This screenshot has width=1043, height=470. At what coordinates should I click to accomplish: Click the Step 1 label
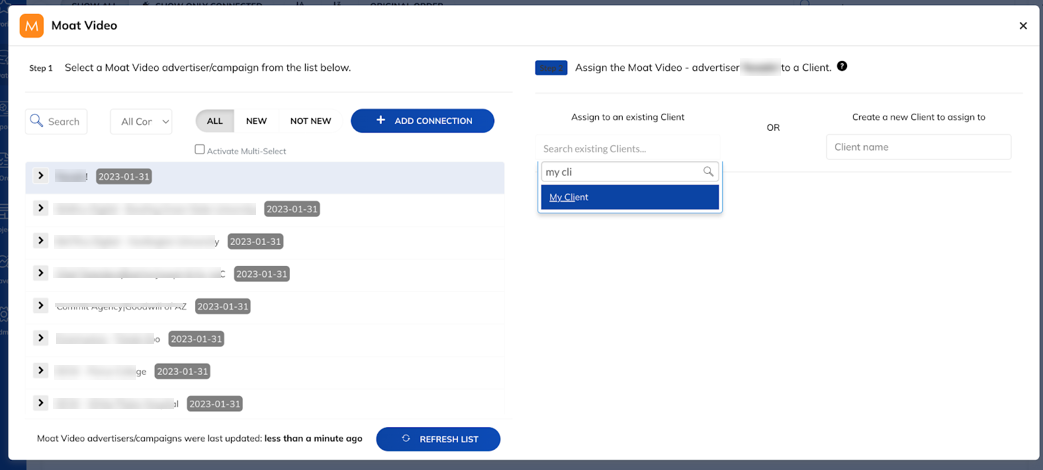[41, 68]
